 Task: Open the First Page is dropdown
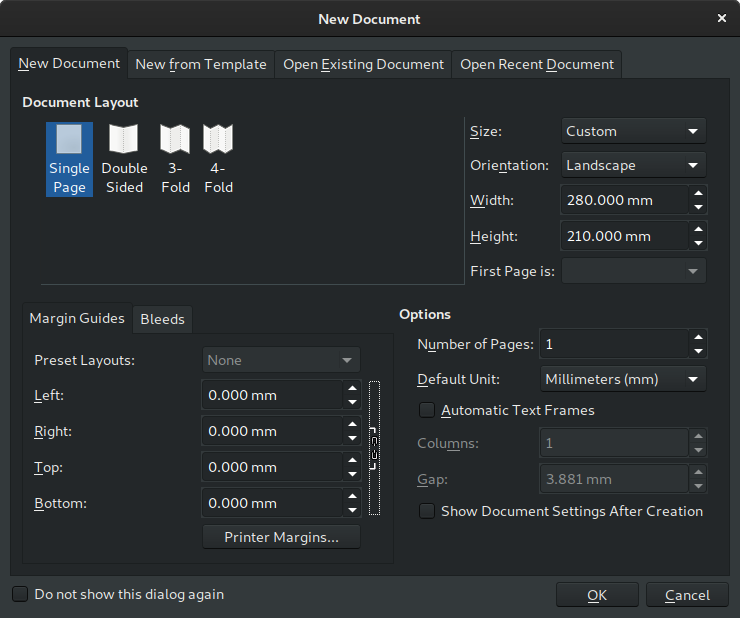click(x=633, y=271)
